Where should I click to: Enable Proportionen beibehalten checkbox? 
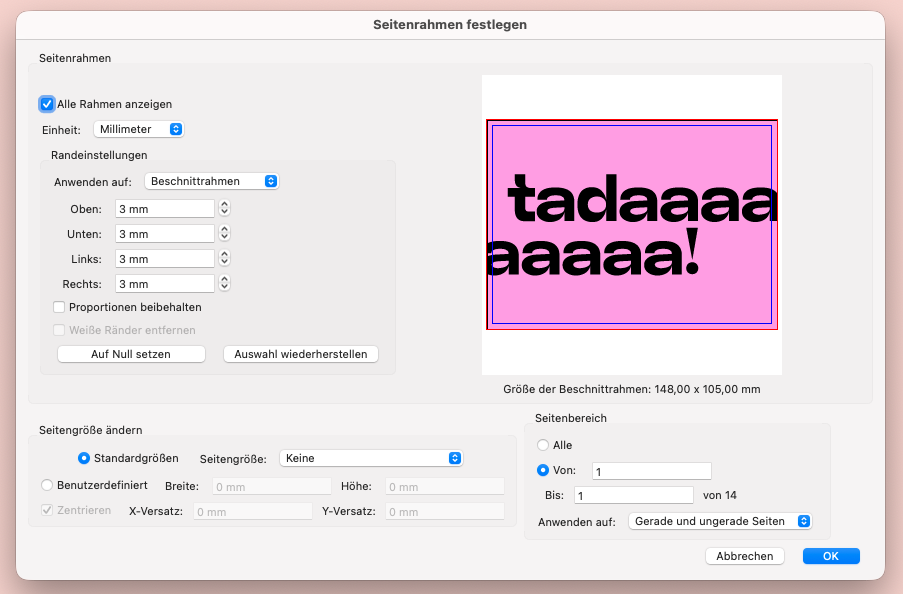(59, 307)
